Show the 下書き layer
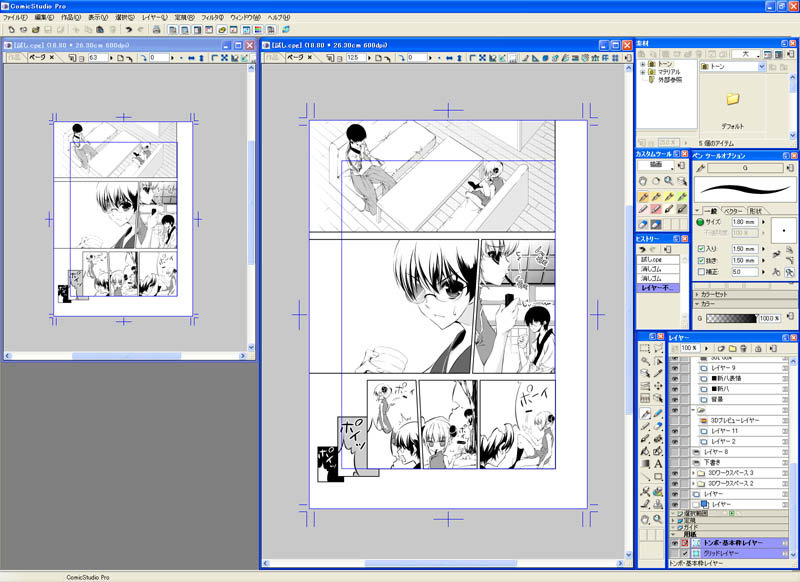The width and height of the screenshot is (800, 582). [x=675, y=463]
